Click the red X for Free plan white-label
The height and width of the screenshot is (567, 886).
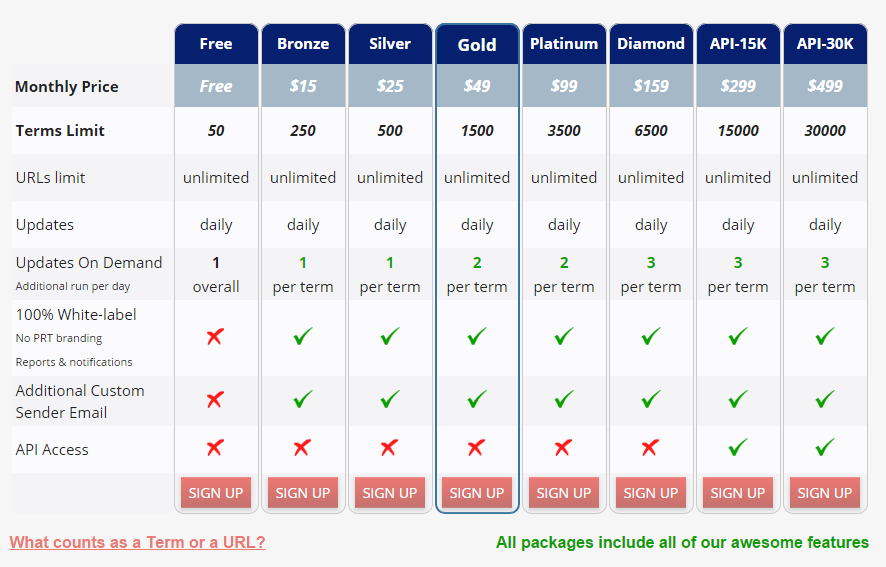(215, 337)
